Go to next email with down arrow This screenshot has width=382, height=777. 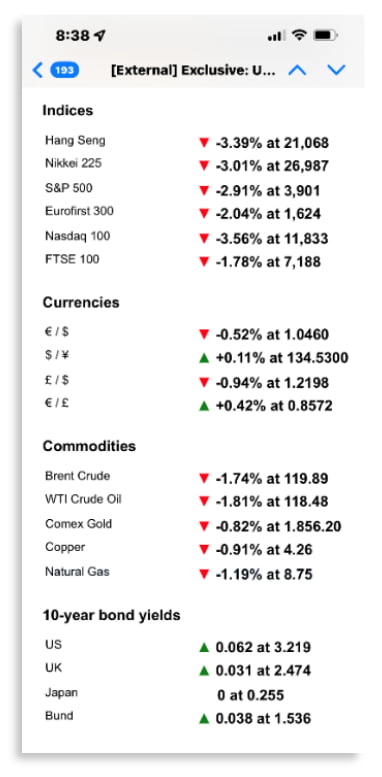pyautogui.click(x=336, y=70)
